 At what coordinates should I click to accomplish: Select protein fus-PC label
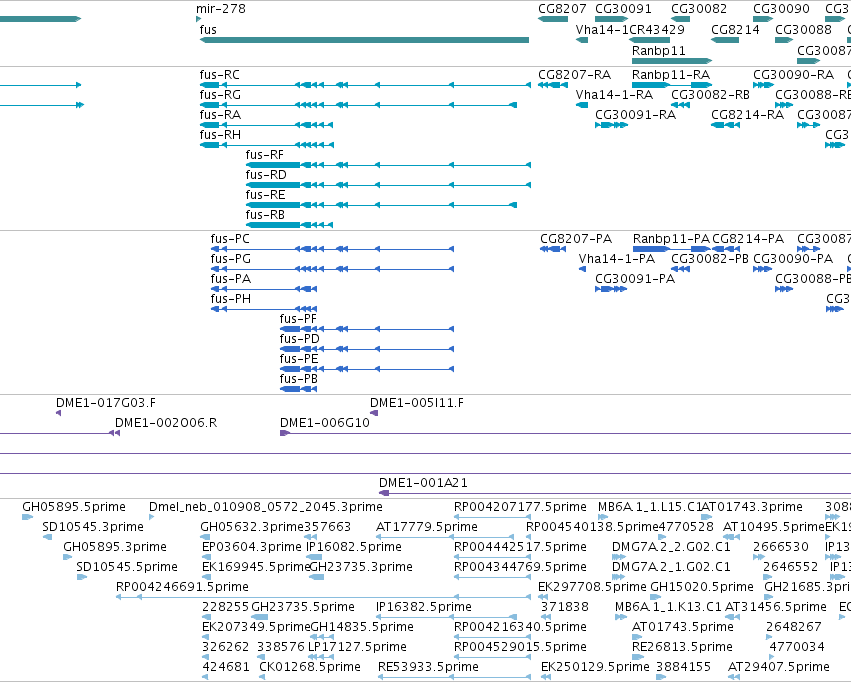(230, 239)
